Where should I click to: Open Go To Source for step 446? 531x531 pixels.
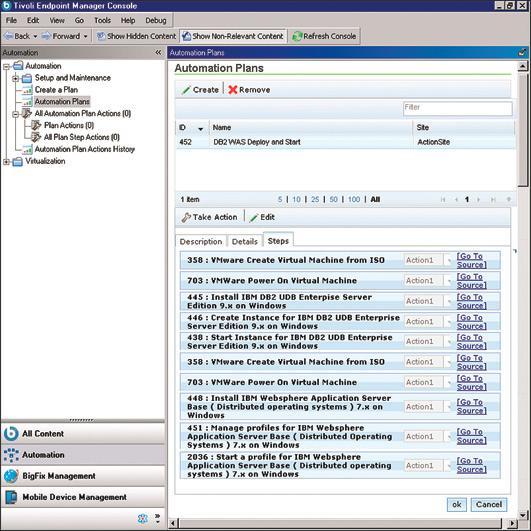471,322
